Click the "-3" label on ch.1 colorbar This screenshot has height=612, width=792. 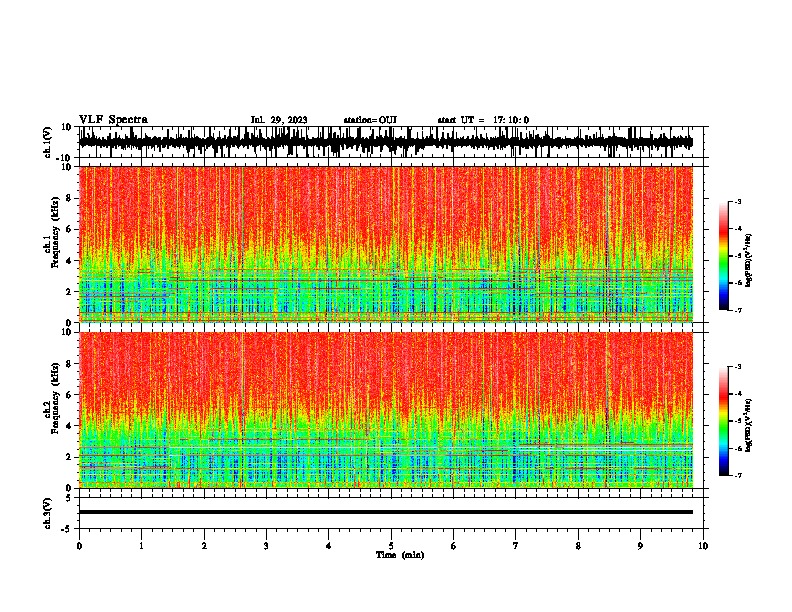[x=737, y=202]
